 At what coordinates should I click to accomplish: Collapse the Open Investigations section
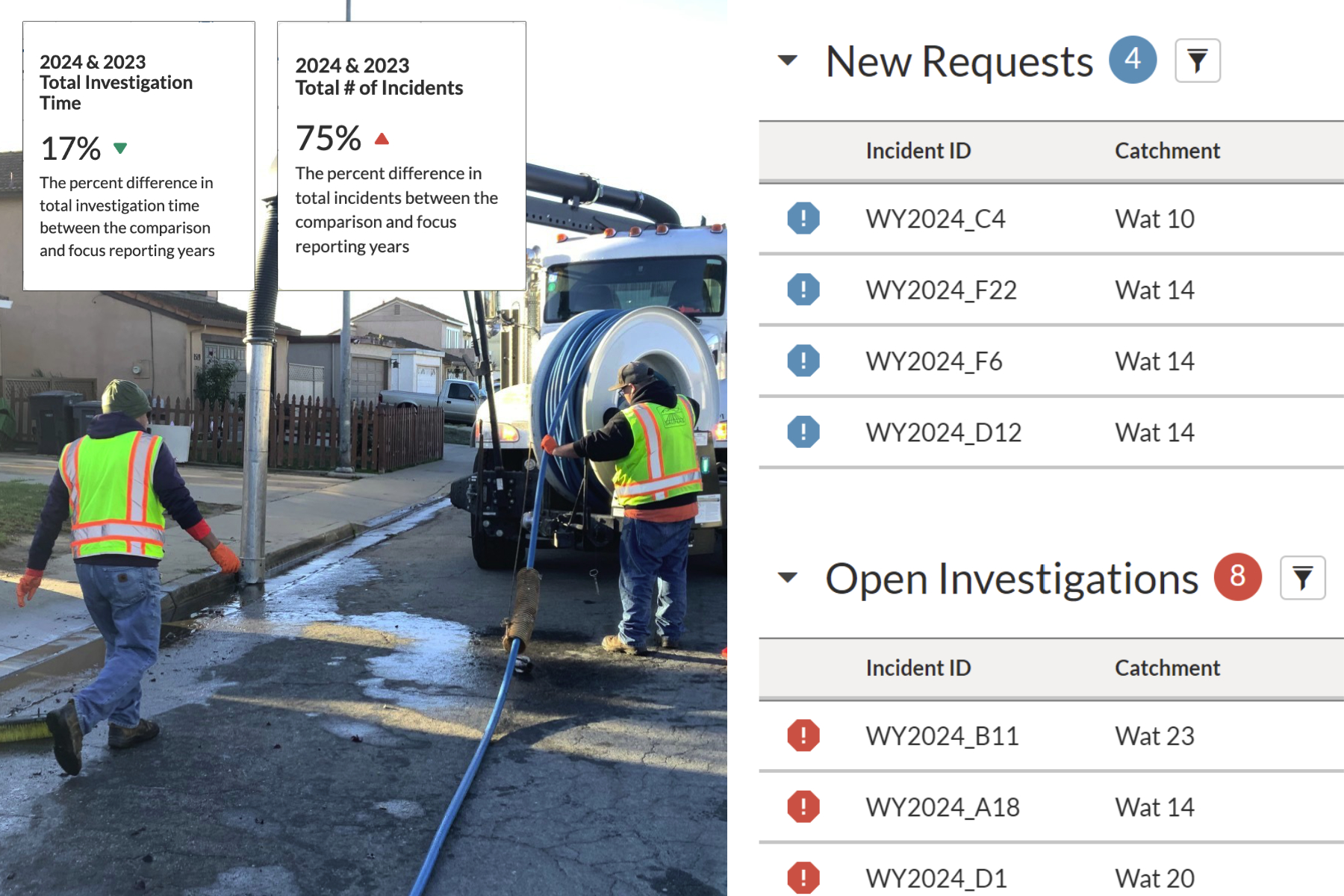pyautogui.click(x=788, y=577)
